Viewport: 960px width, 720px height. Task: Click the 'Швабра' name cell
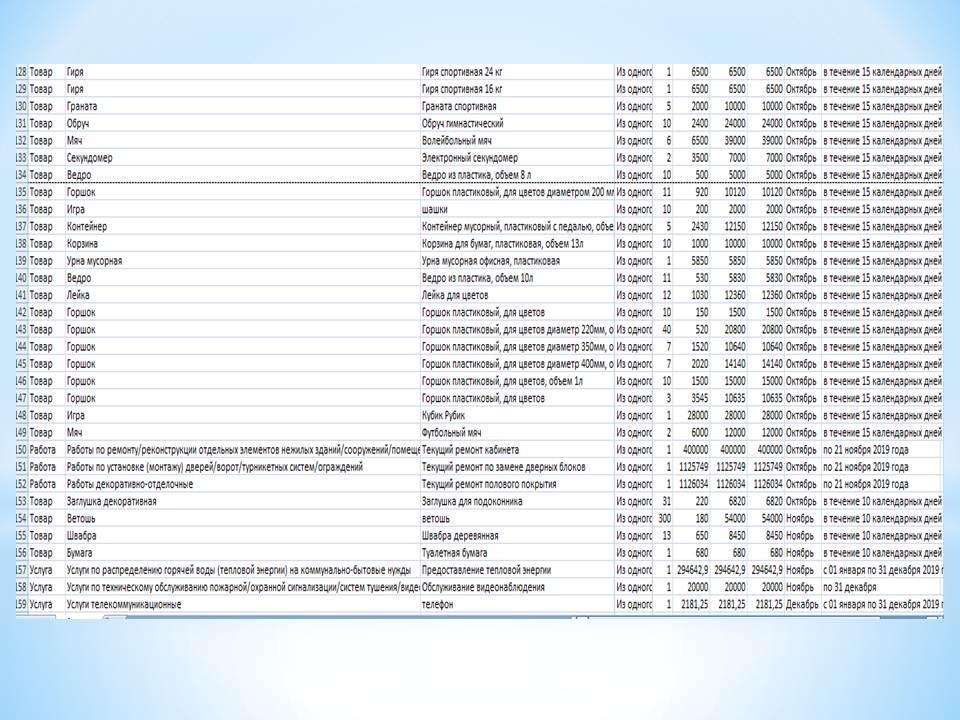(x=242, y=535)
